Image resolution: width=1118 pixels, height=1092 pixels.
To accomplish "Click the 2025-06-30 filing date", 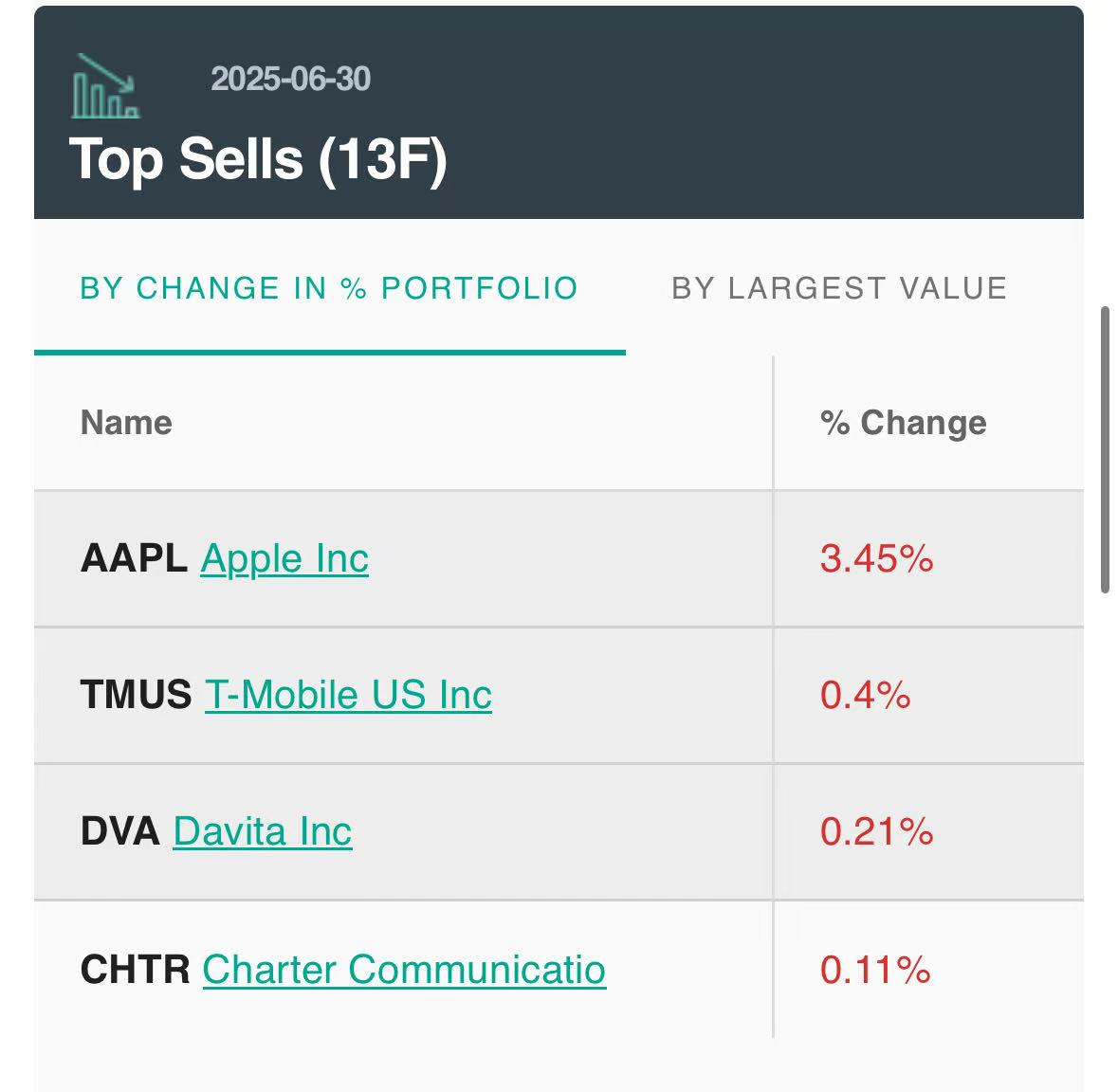I will coord(290,79).
